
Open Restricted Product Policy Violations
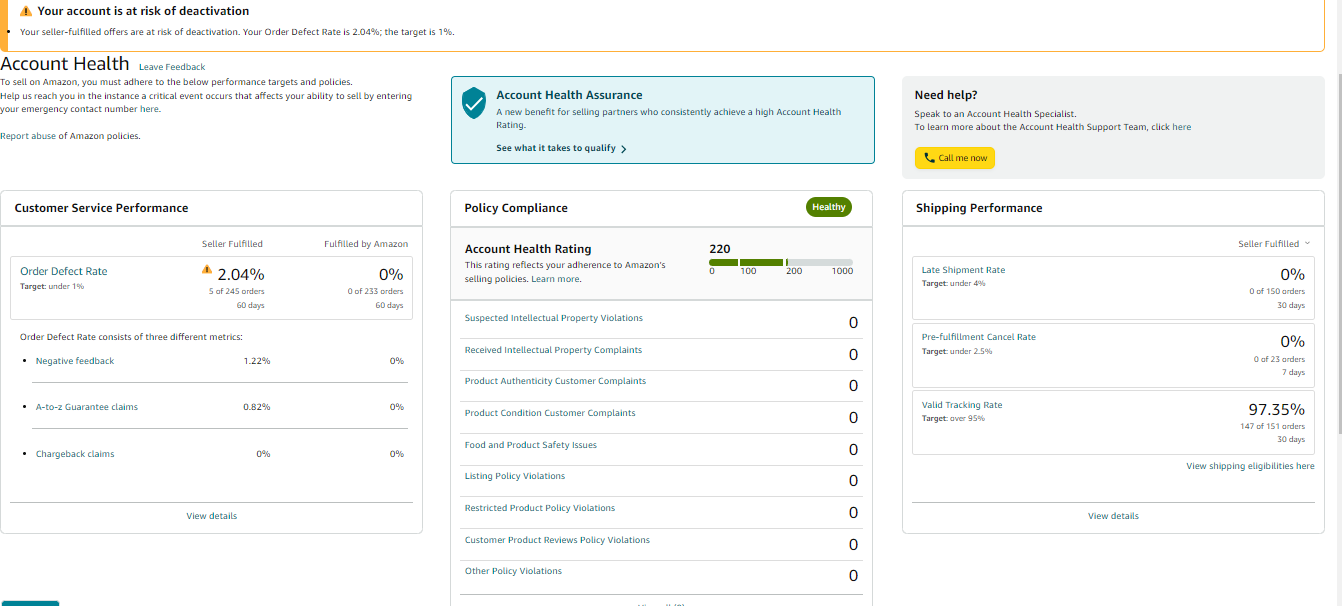(540, 508)
